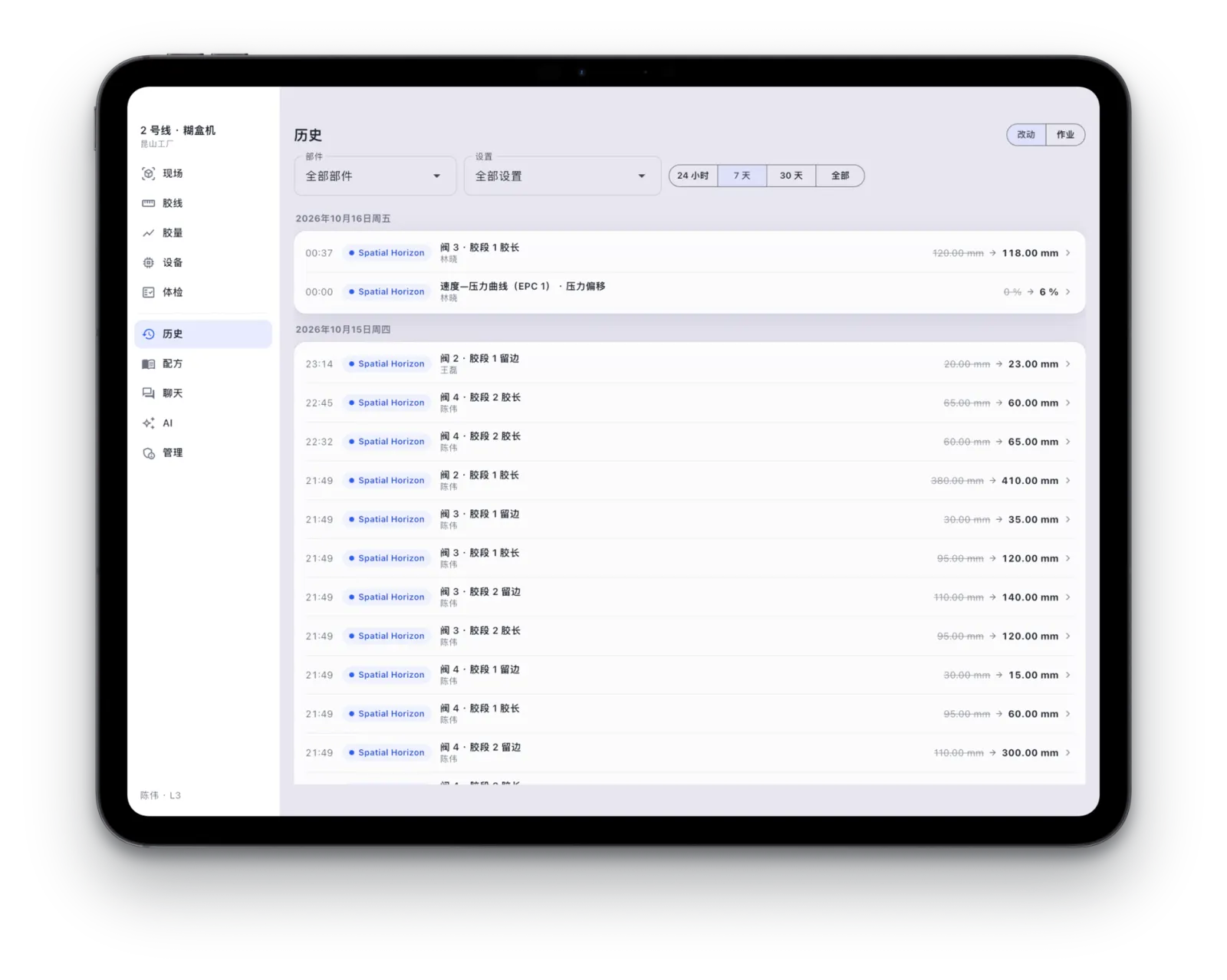Click the 体检 checklist icon
The height and width of the screenshot is (980, 1227).
click(149, 292)
